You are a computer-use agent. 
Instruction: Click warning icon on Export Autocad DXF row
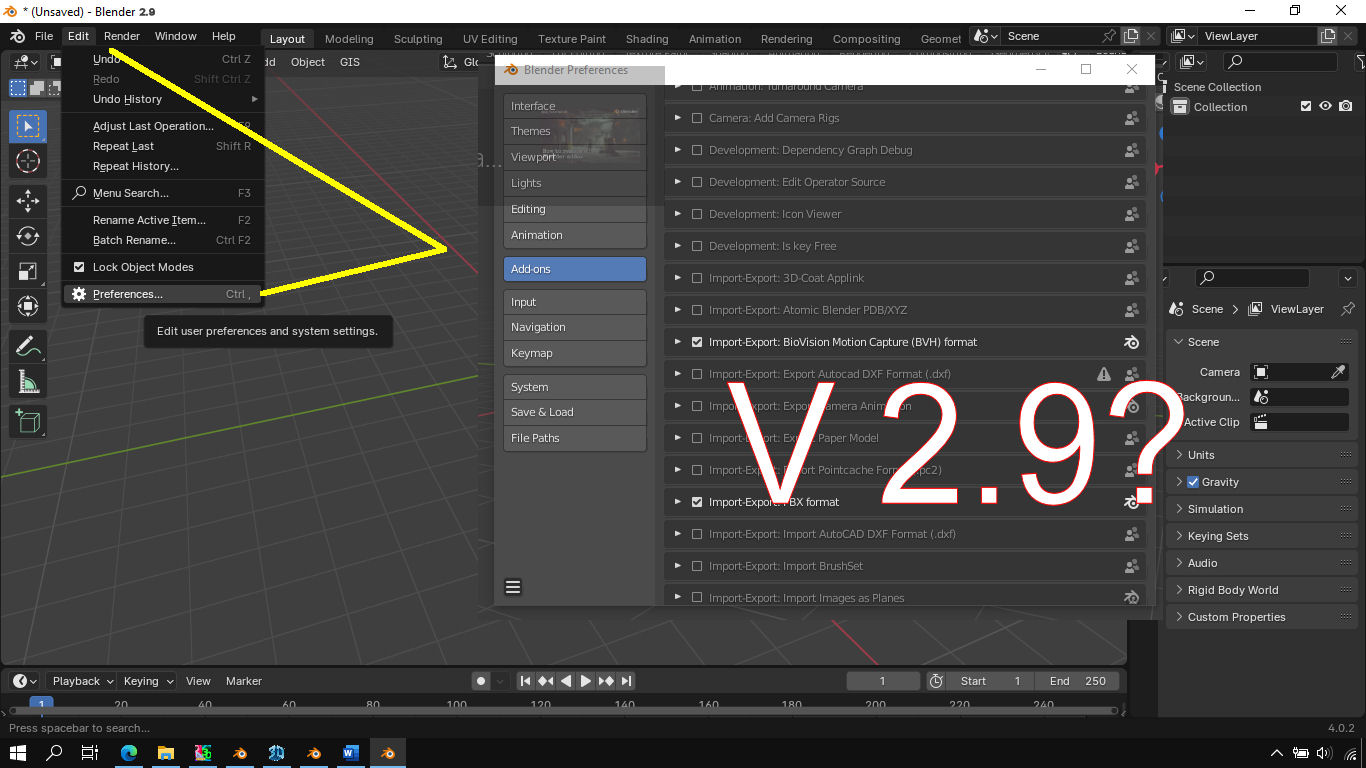tap(1104, 374)
